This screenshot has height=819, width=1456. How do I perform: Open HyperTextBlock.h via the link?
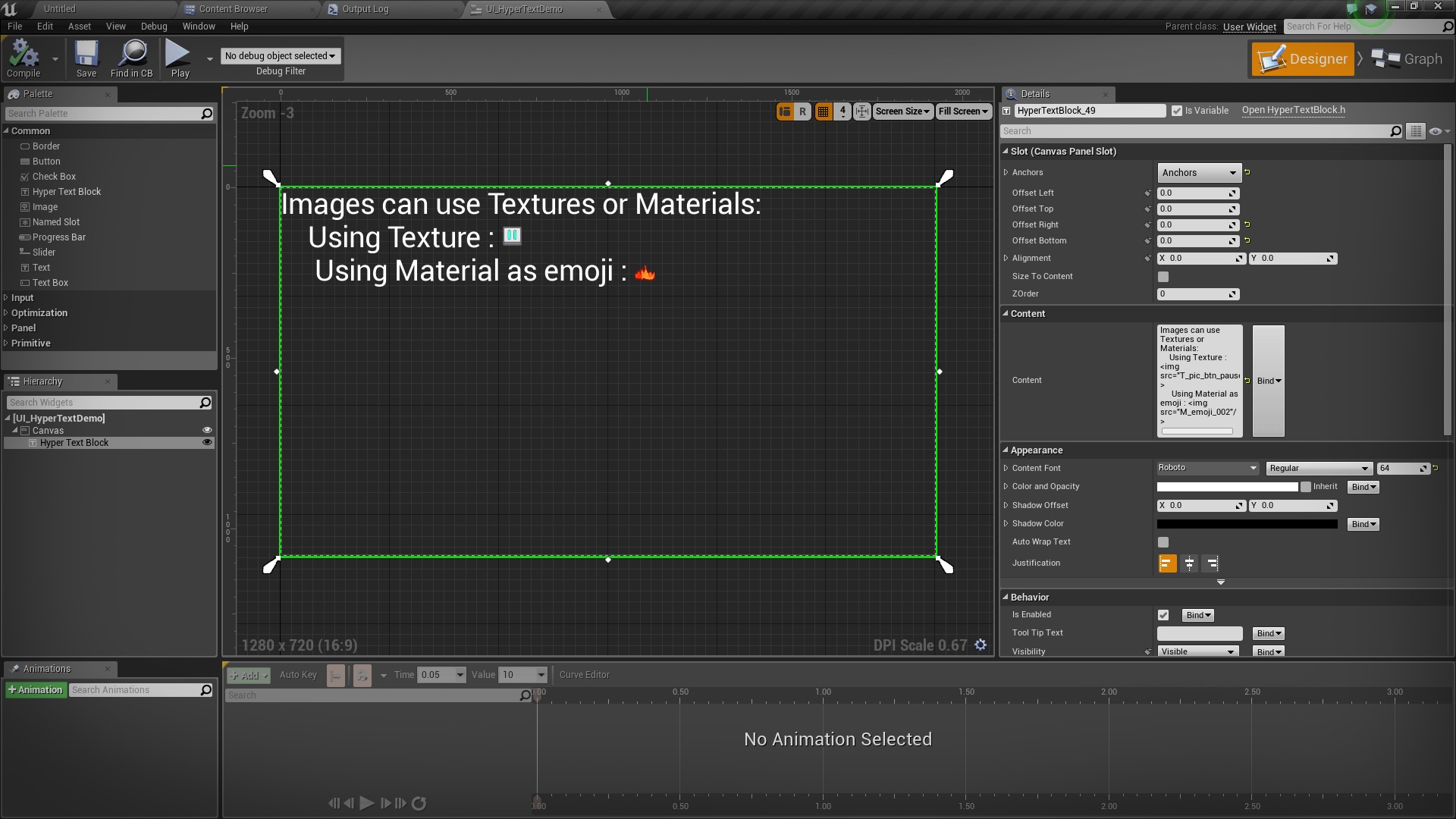[1293, 110]
